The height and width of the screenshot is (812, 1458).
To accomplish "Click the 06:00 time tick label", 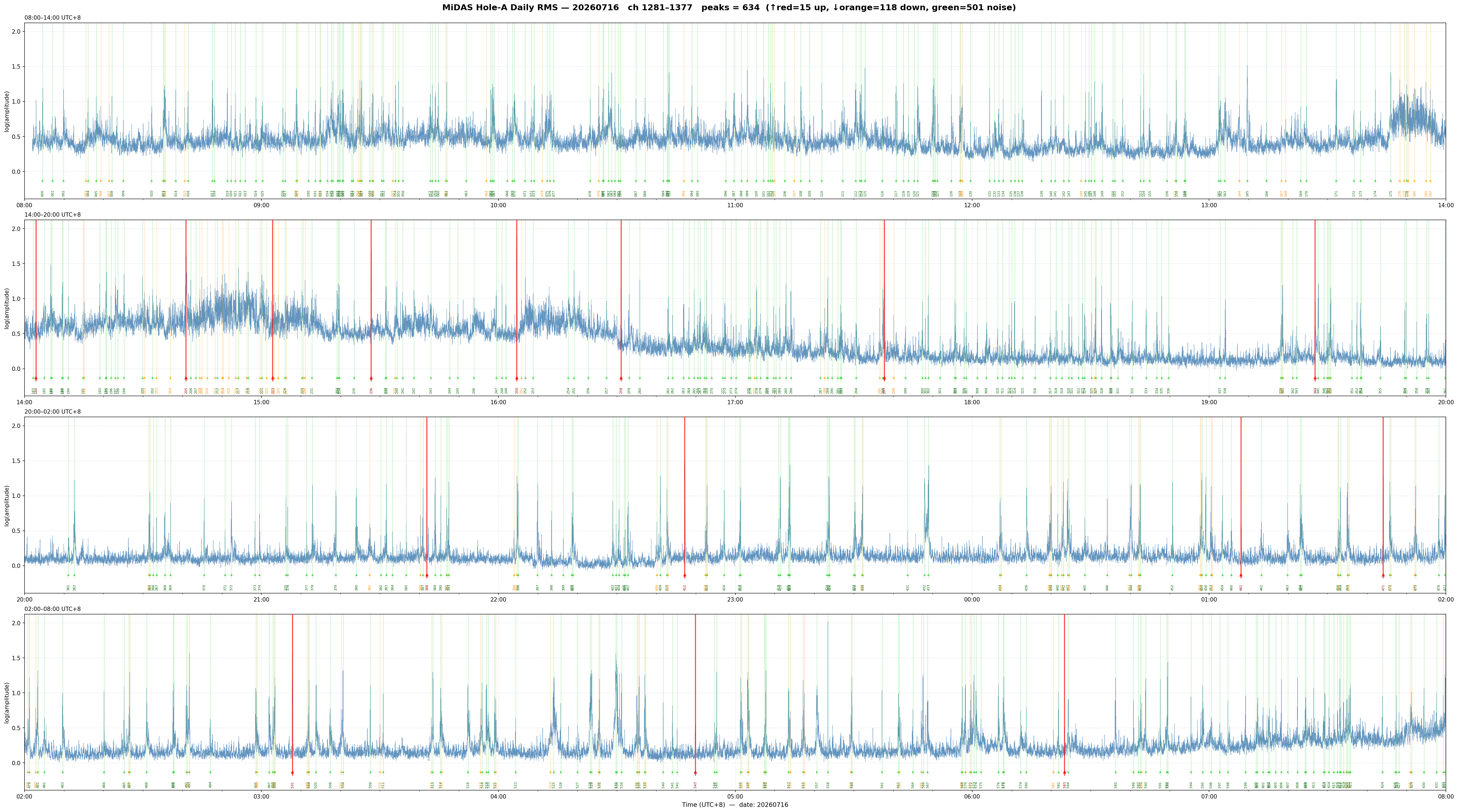I will point(972,796).
